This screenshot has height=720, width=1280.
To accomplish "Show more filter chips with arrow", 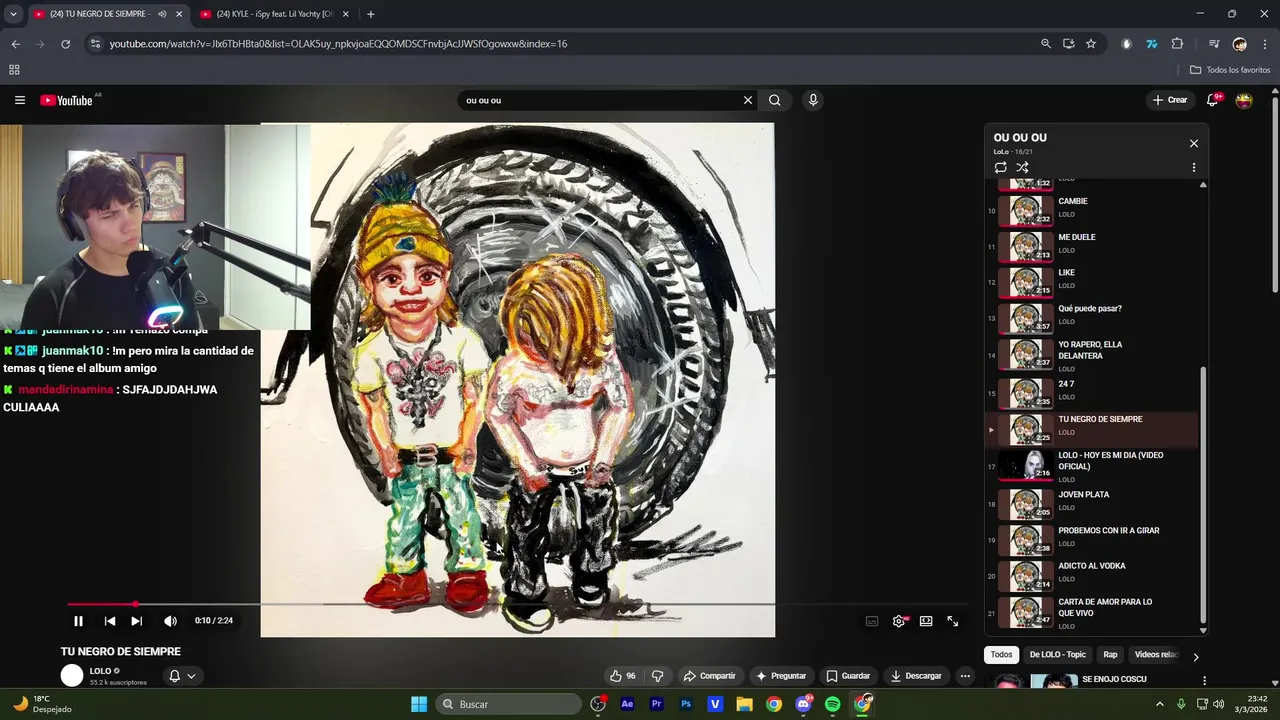I will [x=1195, y=657].
